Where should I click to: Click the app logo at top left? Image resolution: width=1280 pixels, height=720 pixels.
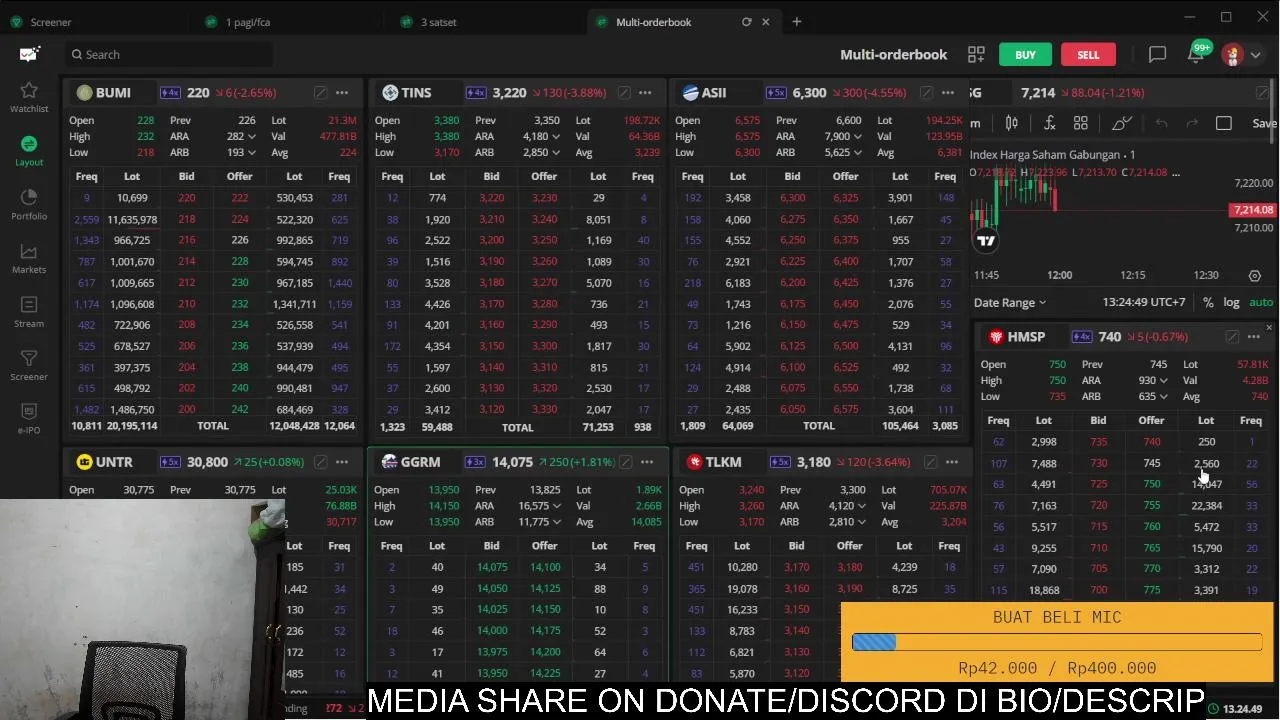(29, 54)
